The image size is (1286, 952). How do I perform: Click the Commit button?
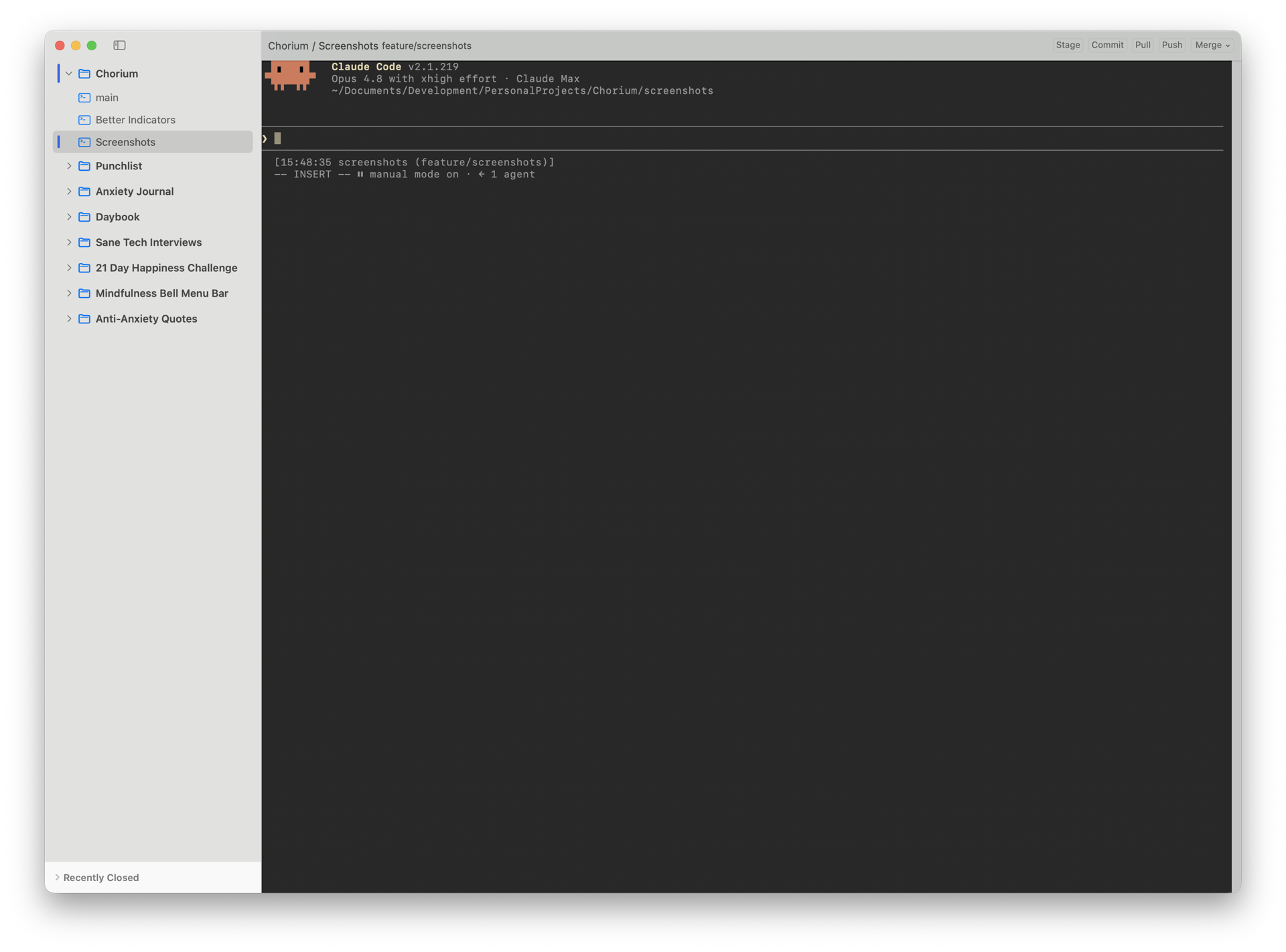click(1107, 46)
